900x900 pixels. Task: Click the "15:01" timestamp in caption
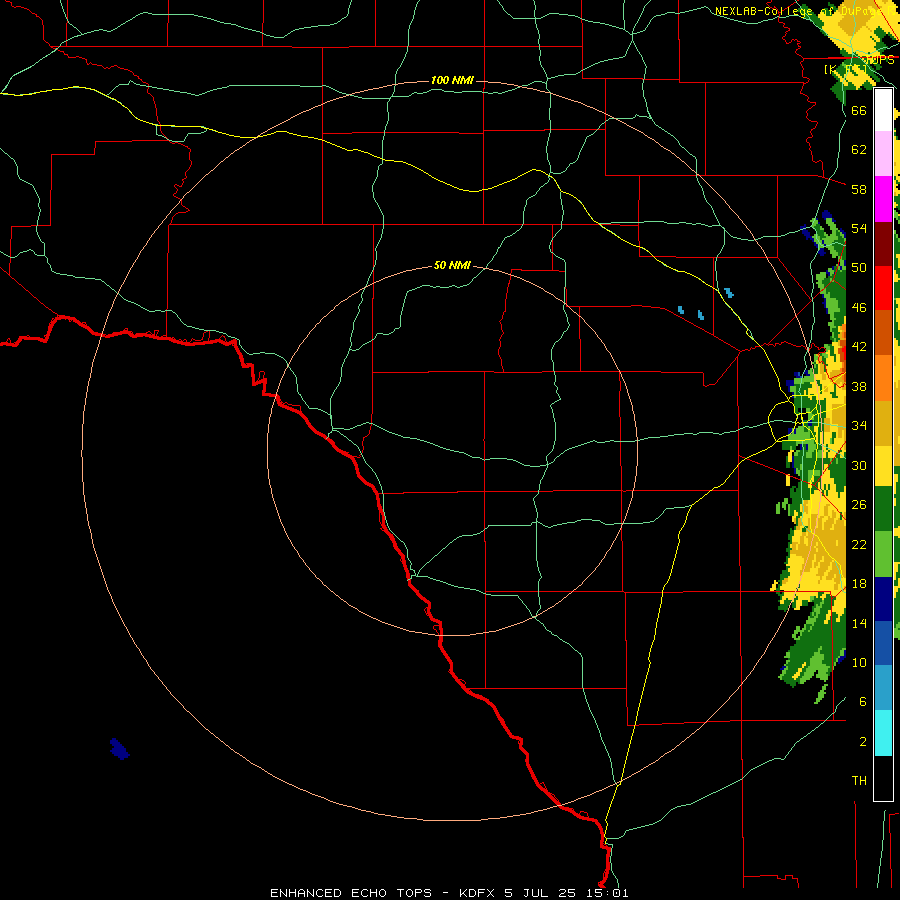[608, 893]
